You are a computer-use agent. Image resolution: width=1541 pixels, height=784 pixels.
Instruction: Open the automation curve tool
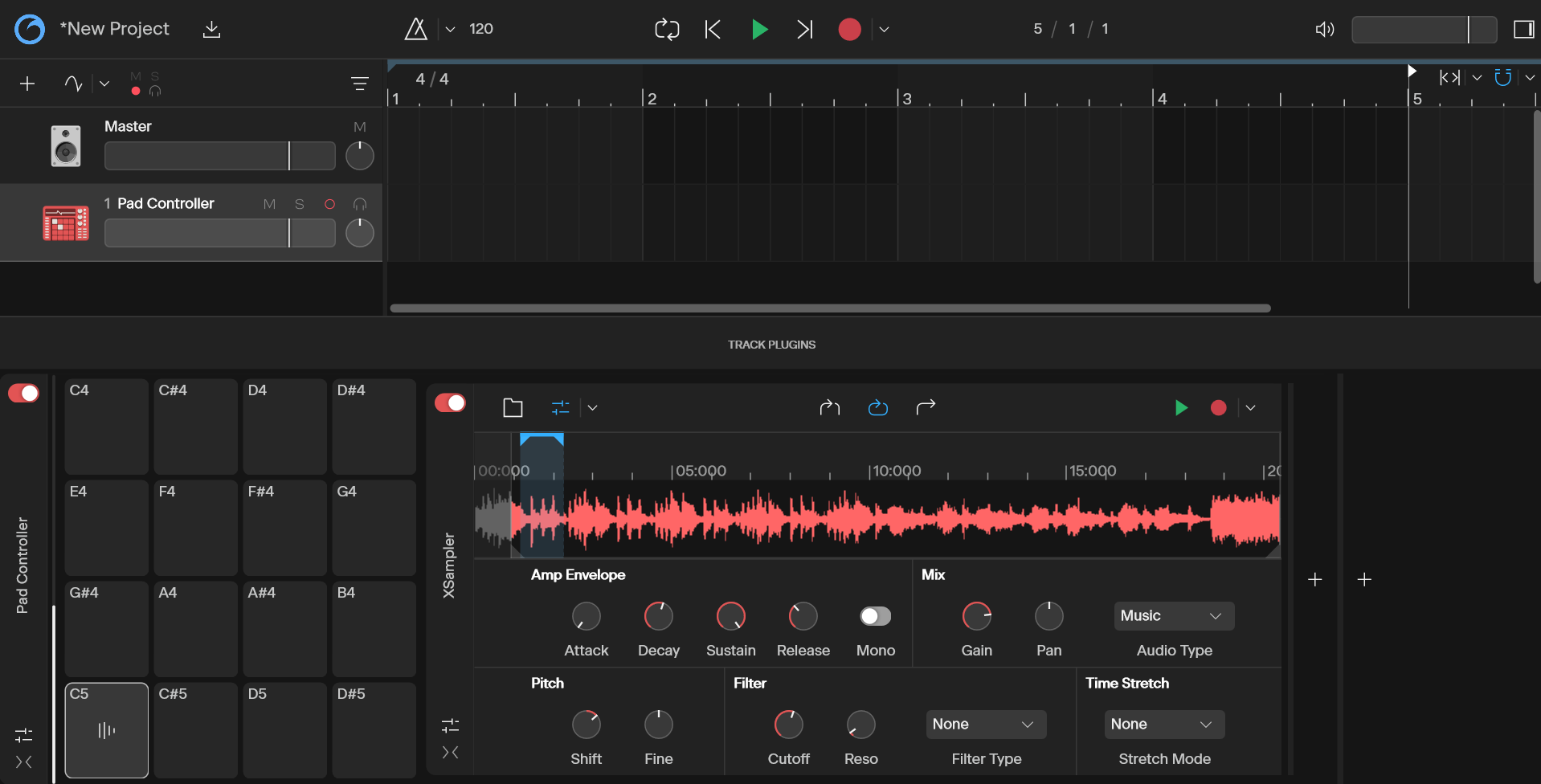[x=73, y=84]
